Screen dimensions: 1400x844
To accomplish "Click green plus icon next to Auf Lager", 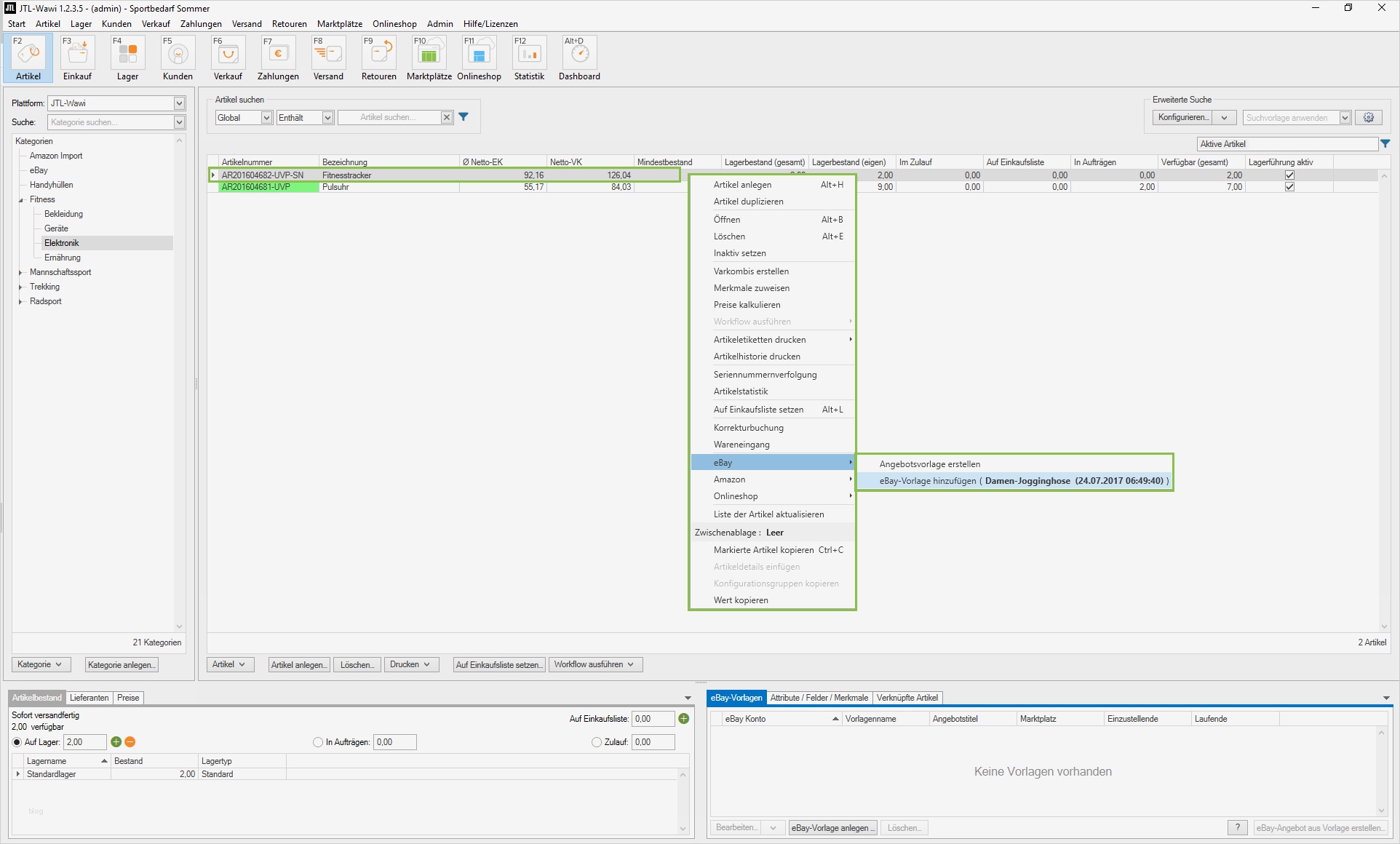I will point(116,742).
